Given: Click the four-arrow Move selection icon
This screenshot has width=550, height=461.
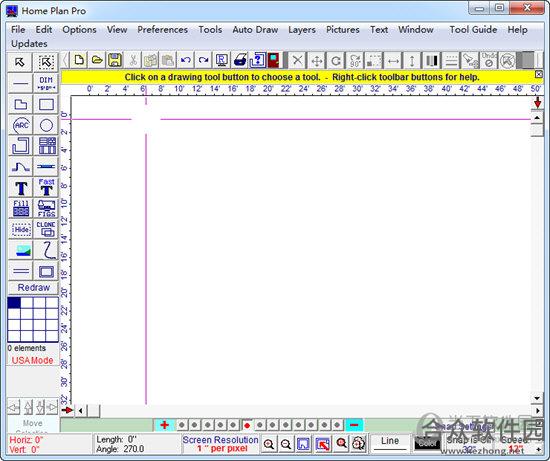Looking at the screenshot, I should tap(317, 60).
